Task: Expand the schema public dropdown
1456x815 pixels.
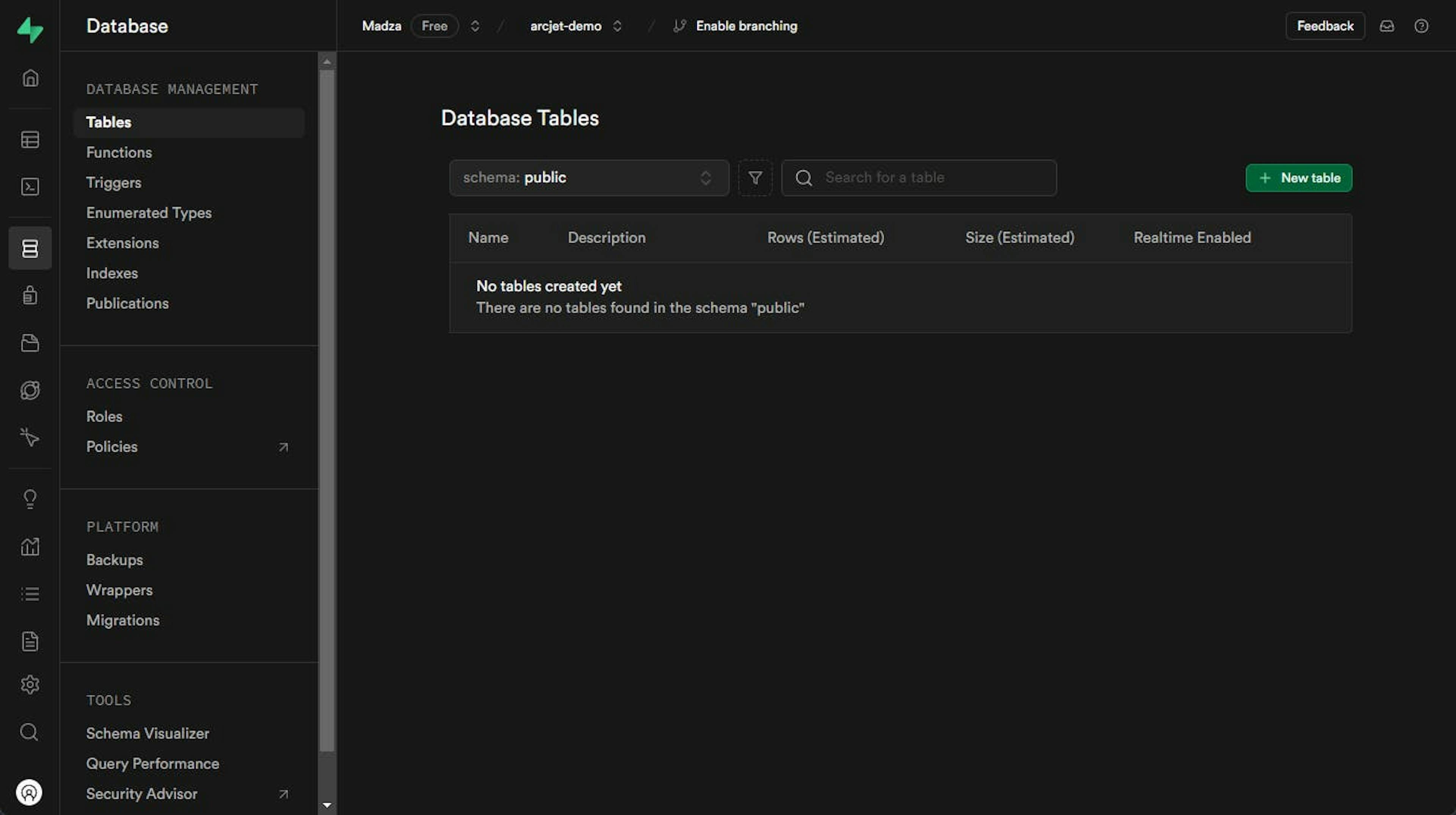Action: pyautogui.click(x=588, y=178)
